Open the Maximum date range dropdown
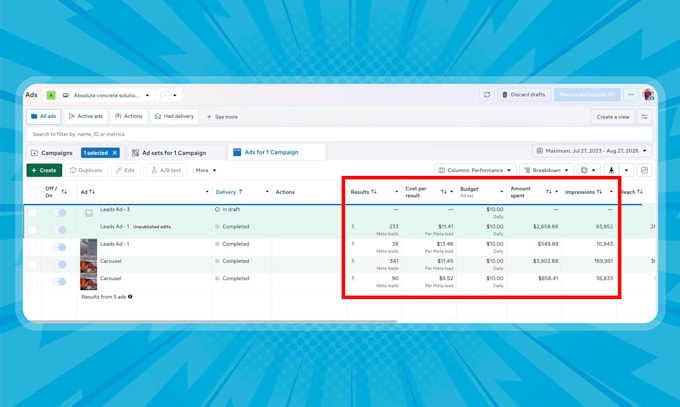The height and width of the screenshot is (407, 680). point(592,151)
